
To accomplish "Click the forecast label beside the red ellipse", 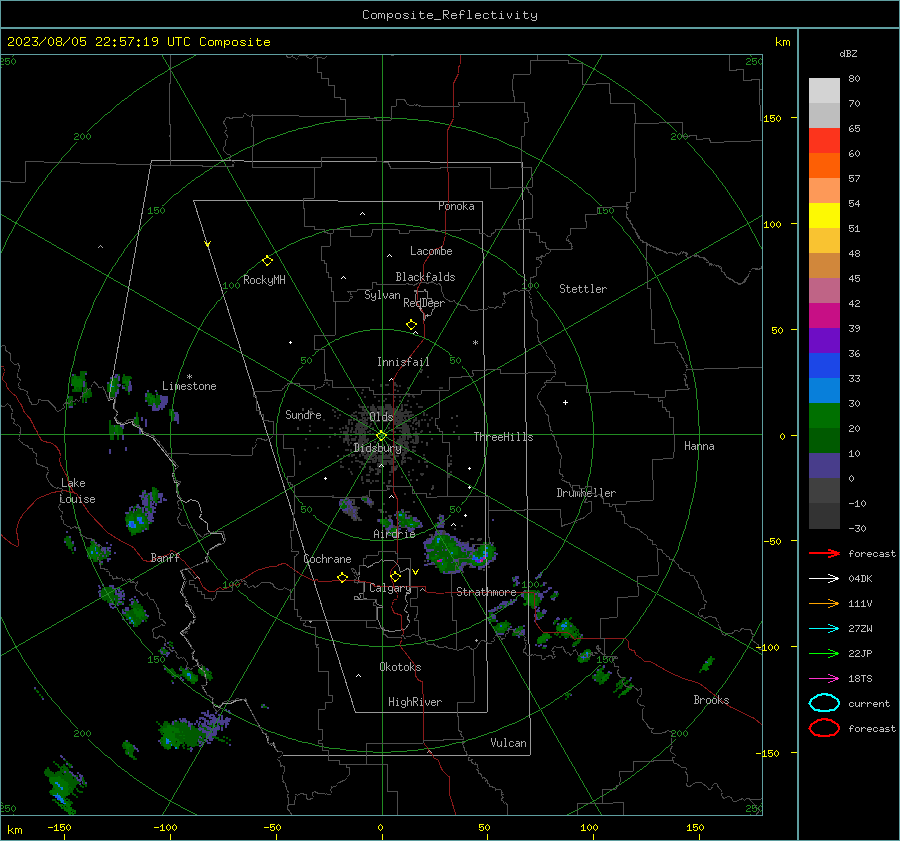I will [x=872, y=728].
